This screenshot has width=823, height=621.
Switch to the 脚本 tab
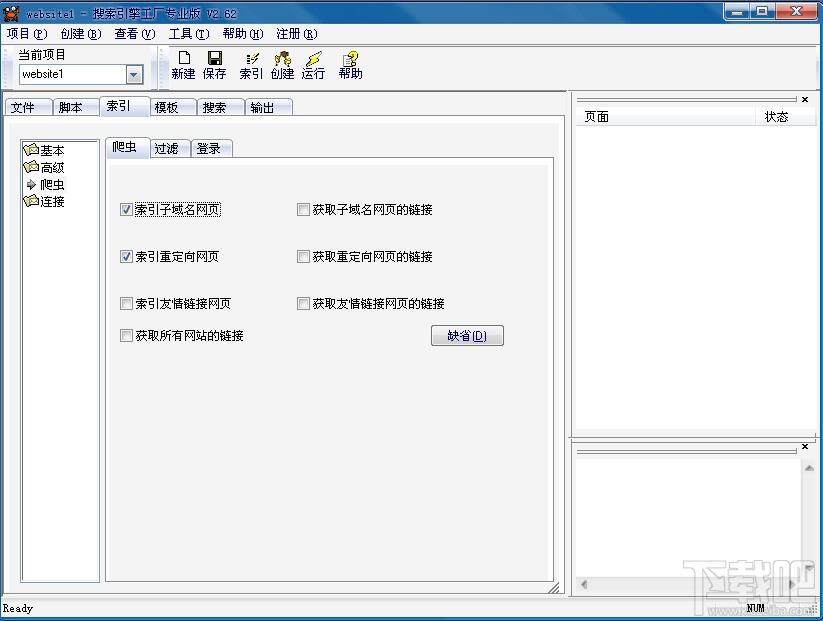pos(76,108)
